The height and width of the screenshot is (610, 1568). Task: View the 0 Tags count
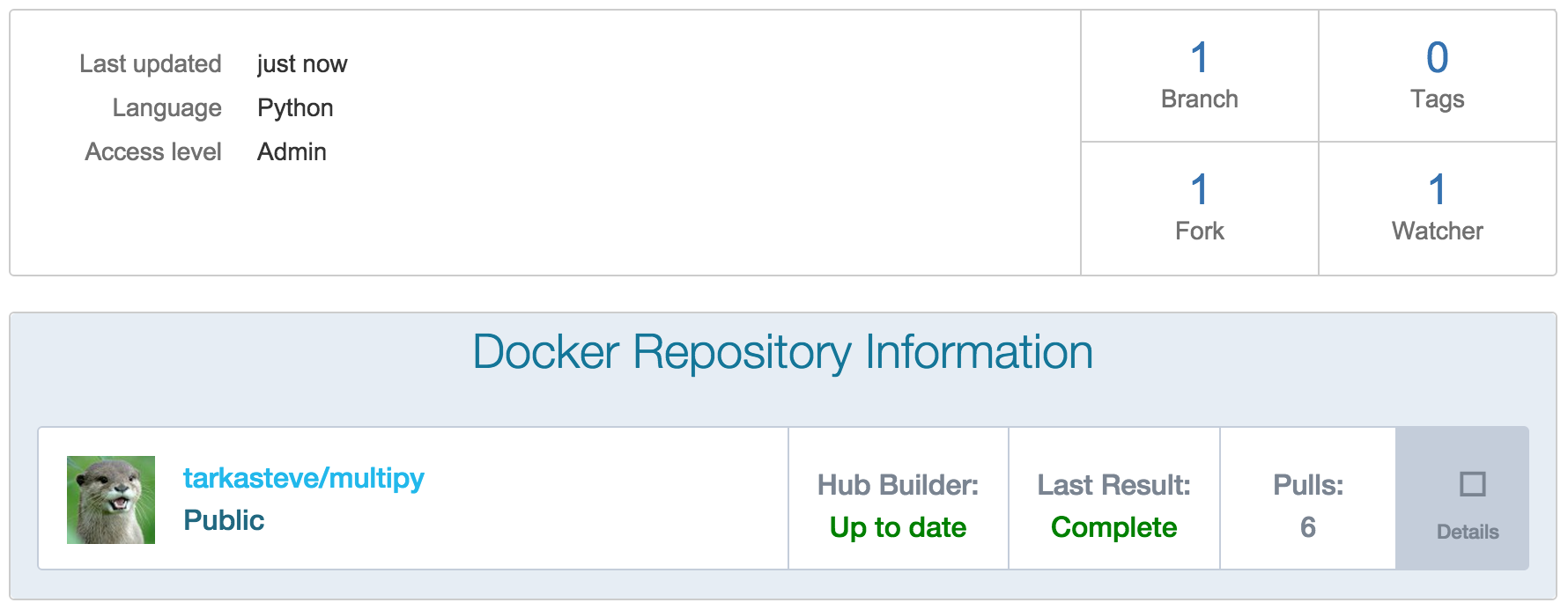(1437, 58)
